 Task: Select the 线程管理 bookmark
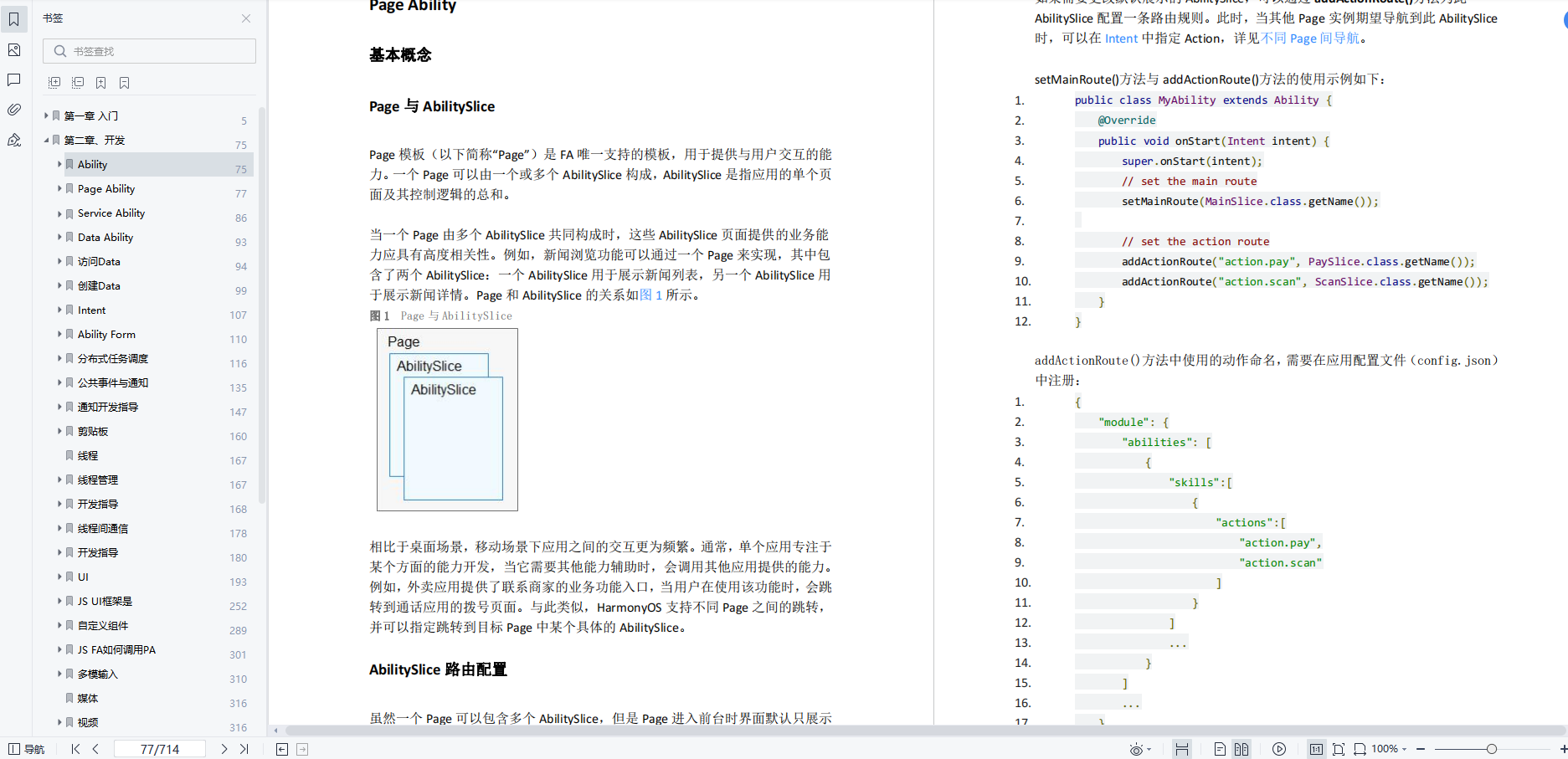point(98,480)
